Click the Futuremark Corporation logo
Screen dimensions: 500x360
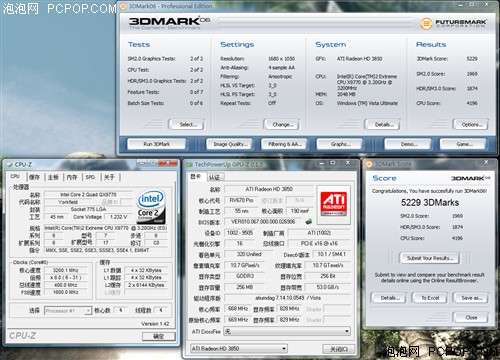click(x=453, y=23)
